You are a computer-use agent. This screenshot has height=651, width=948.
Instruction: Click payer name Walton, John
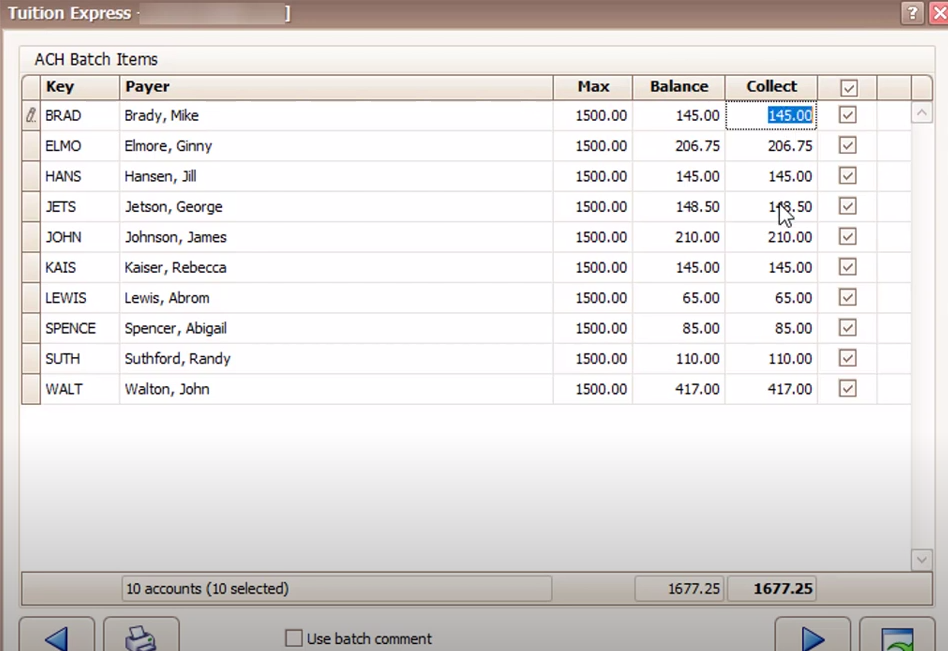coord(167,389)
